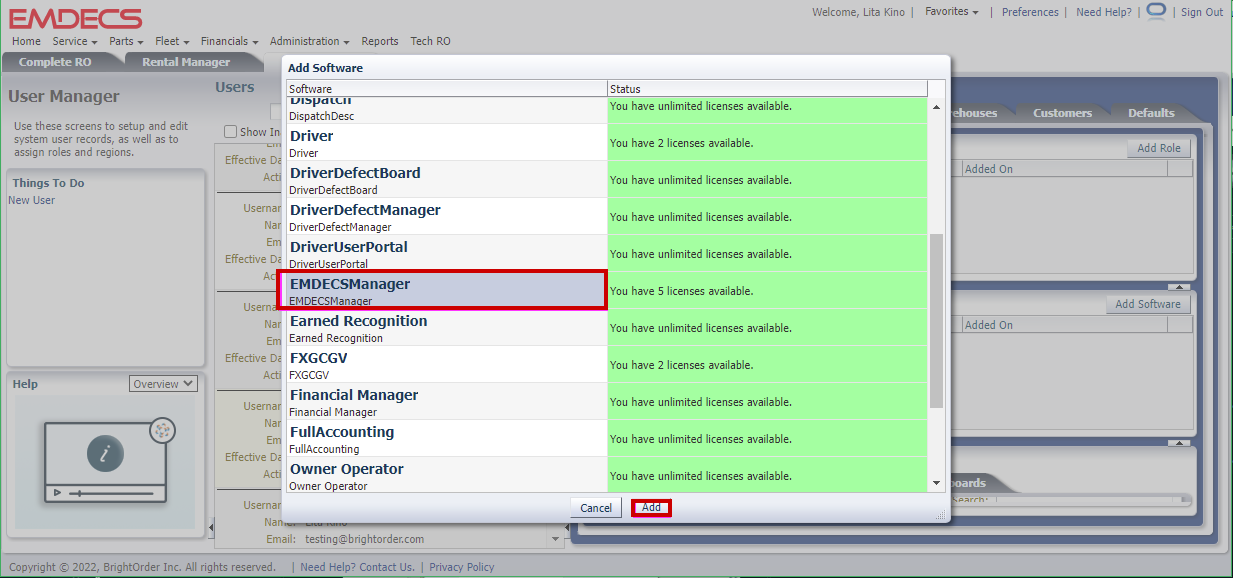Click the Add Software dialog resize grip
The height and width of the screenshot is (578, 1233).
point(940,514)
